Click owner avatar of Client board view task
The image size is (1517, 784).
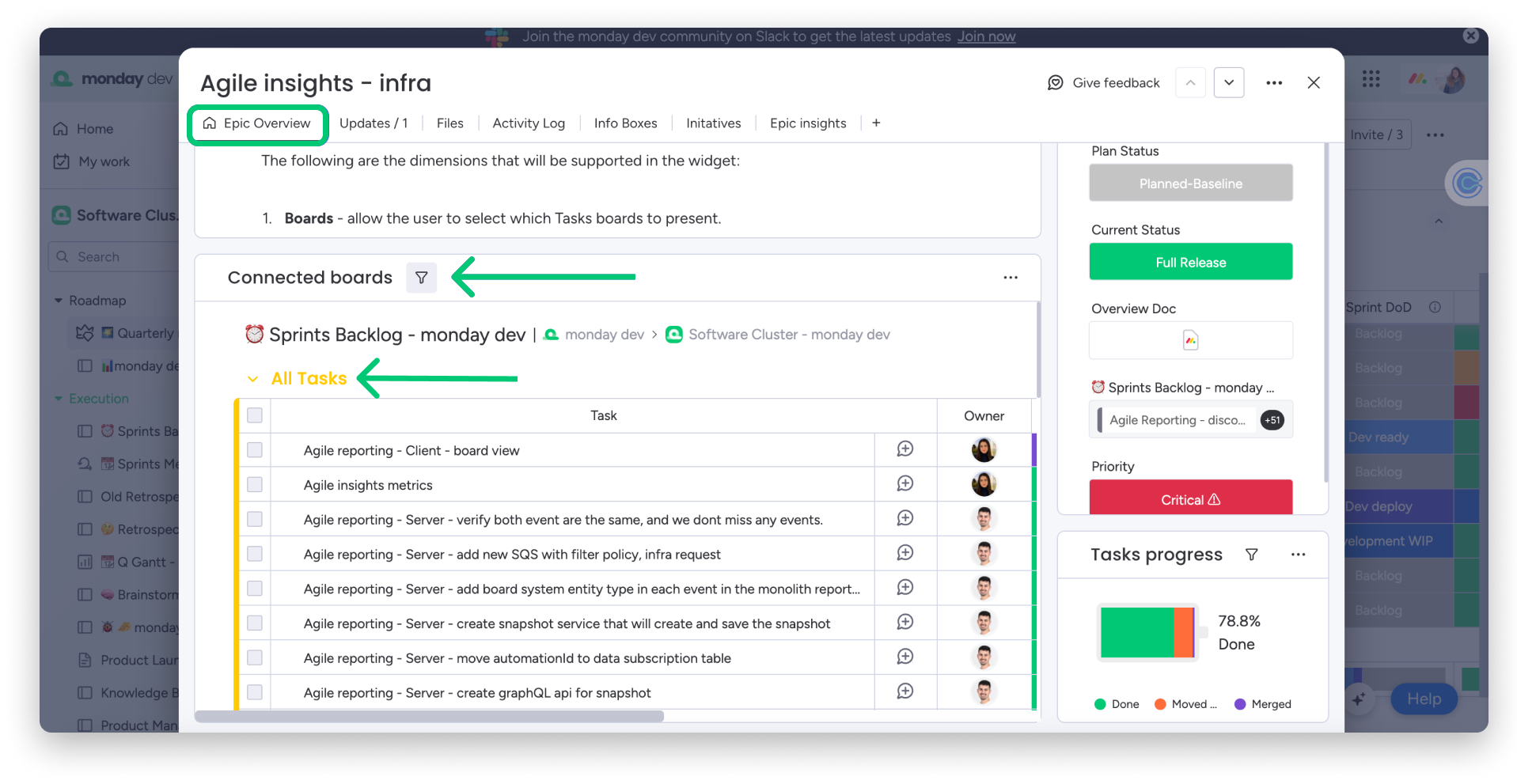(984, 449)
